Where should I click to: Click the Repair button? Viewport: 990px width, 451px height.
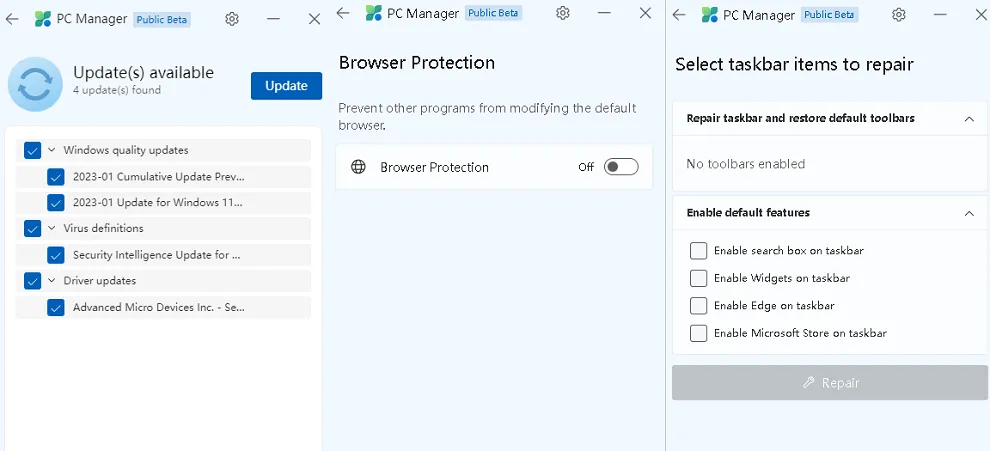[x=830, y=383]
